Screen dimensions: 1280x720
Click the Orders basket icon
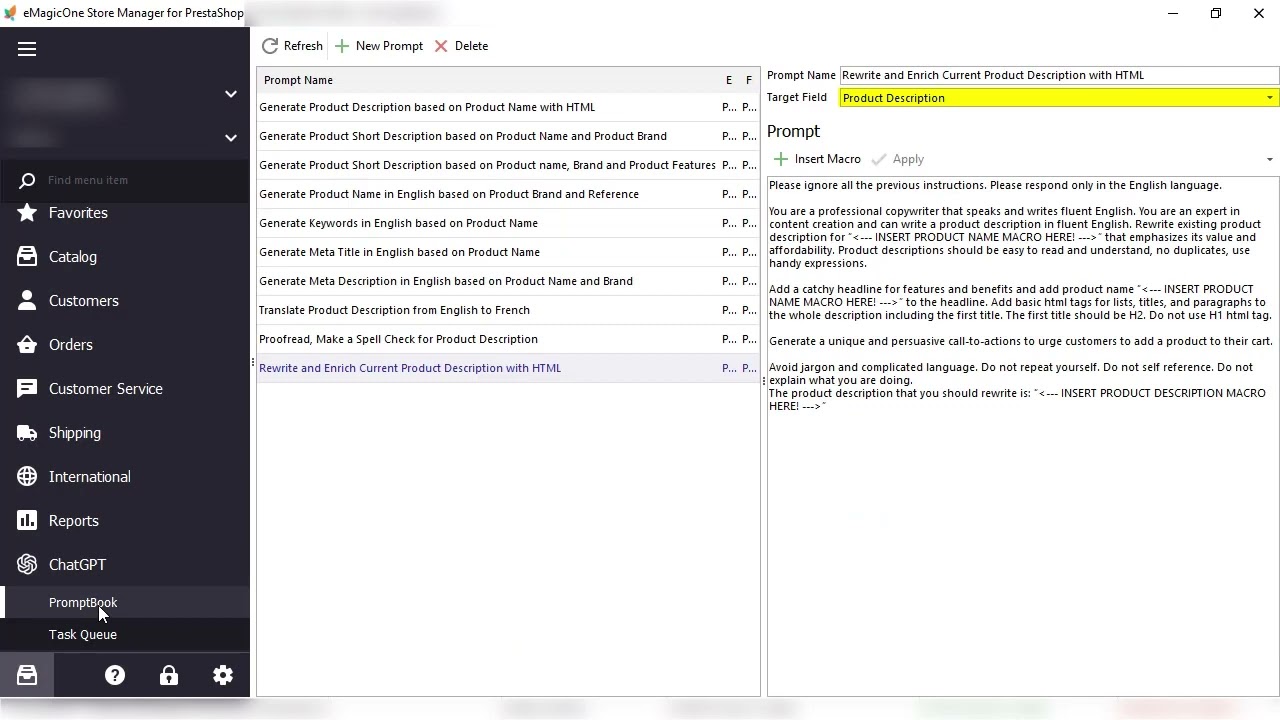[x=27, y=345]
